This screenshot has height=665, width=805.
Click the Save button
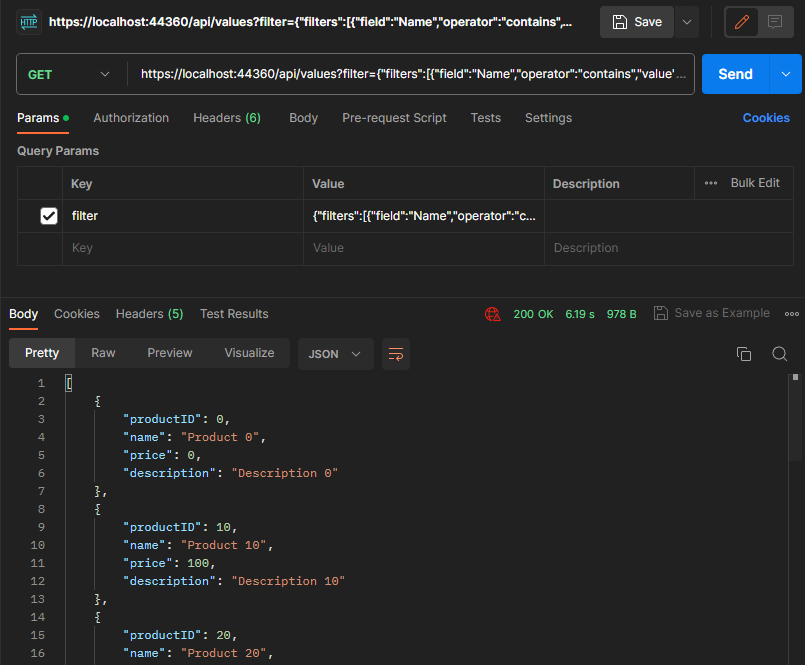pyautogui.click(x=637, y=22)
